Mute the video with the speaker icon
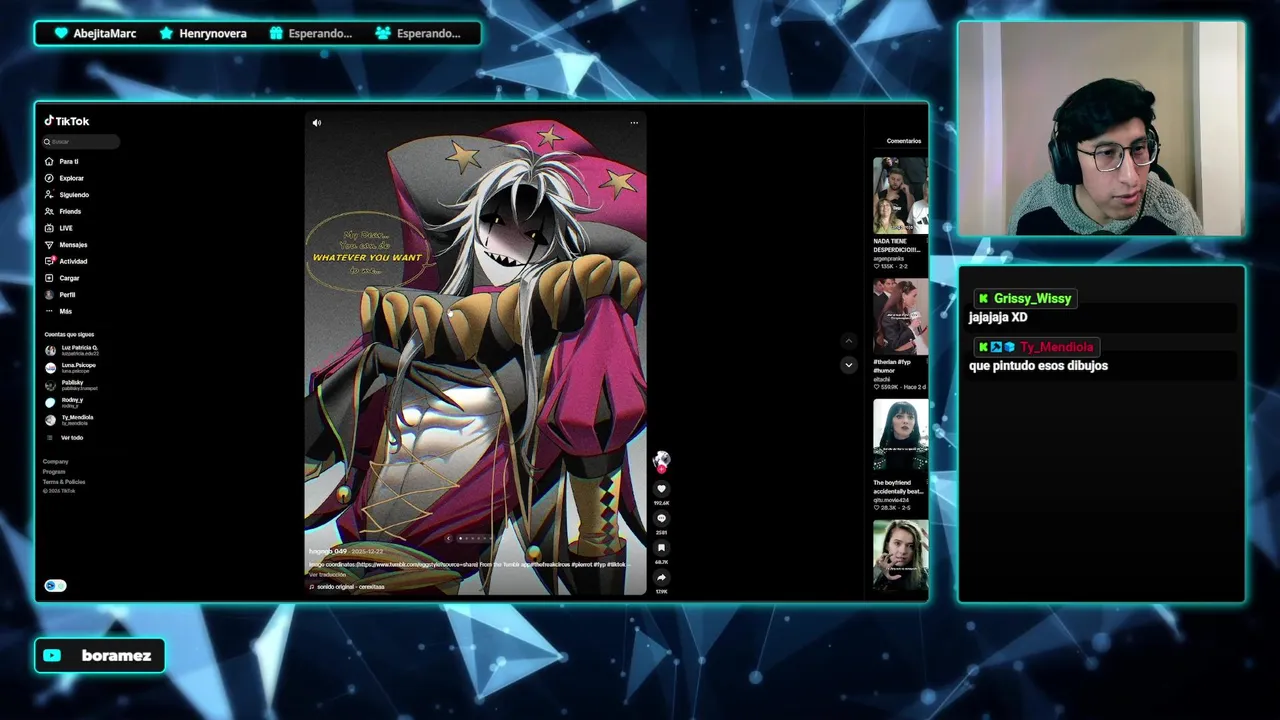The width and height of the screenshot is (1280, 720). click(x=317, y=123)
